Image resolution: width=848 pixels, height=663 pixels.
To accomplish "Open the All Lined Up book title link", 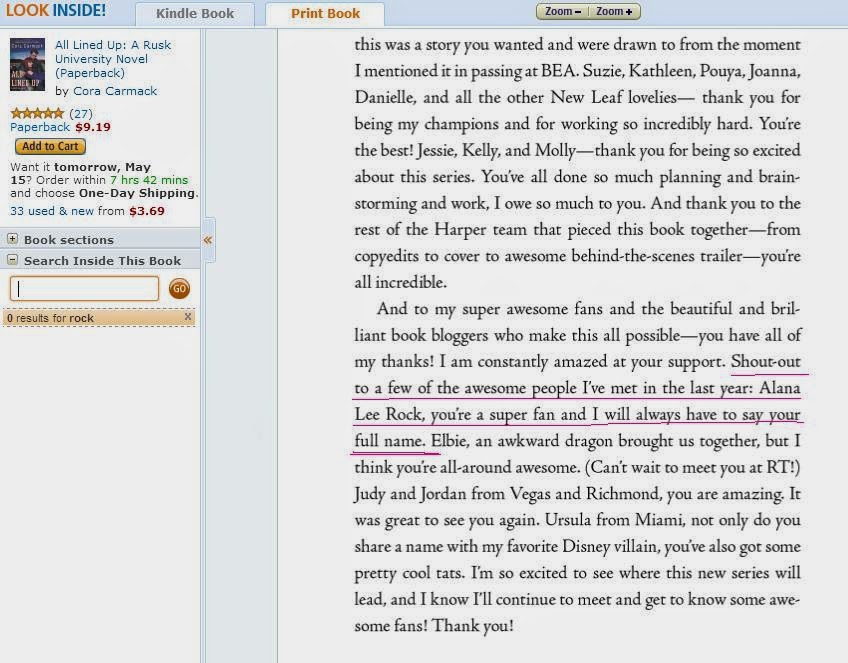I will 112,59.
